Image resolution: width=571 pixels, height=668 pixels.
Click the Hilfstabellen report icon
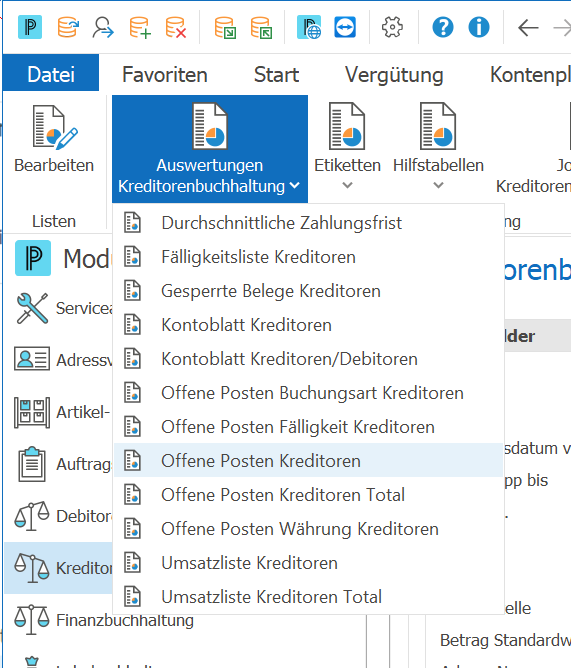click(438, 126)
